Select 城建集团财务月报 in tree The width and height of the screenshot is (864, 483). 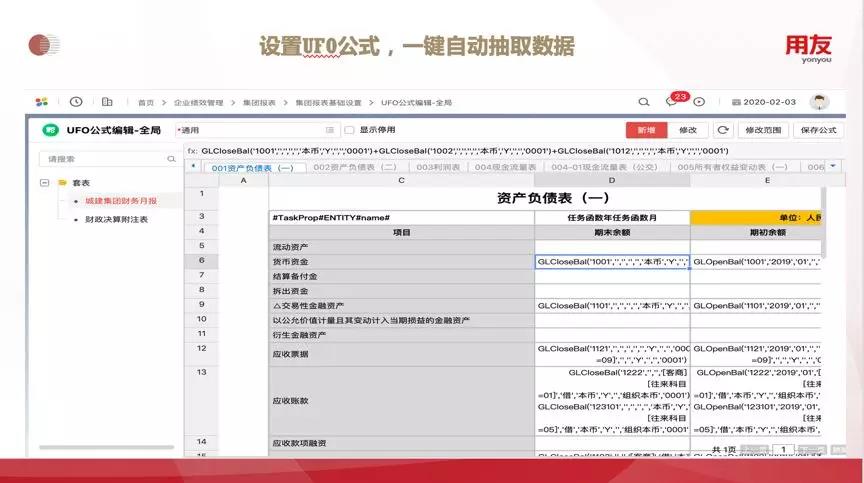pos(121,201)
